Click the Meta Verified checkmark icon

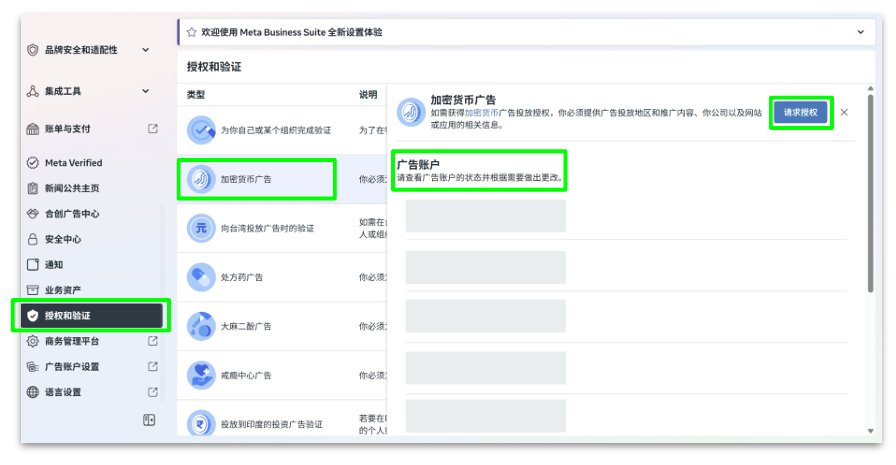coord(33,163)
